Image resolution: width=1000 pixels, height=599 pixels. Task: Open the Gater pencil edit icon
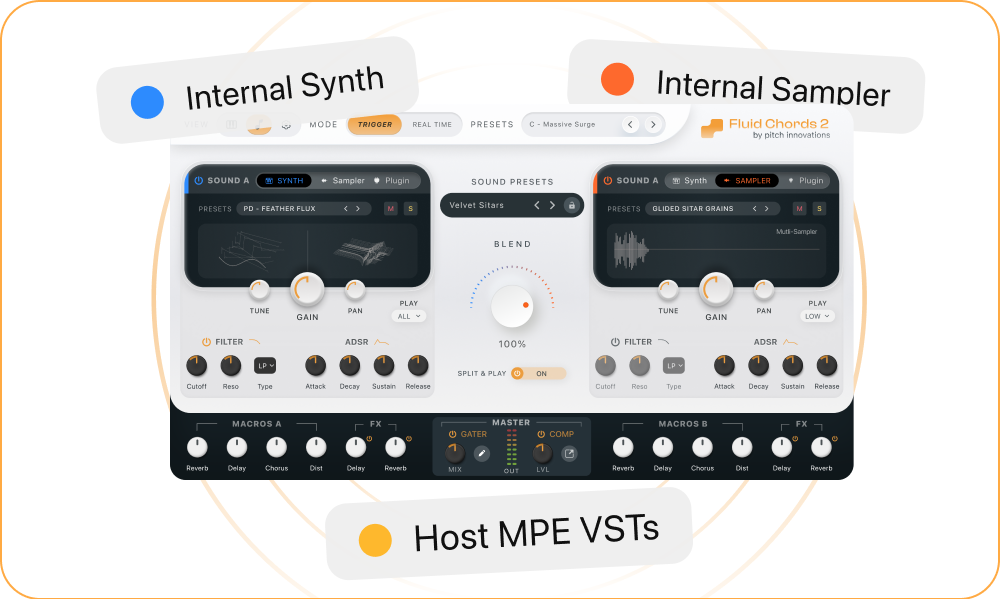click(x=482, y=454)
